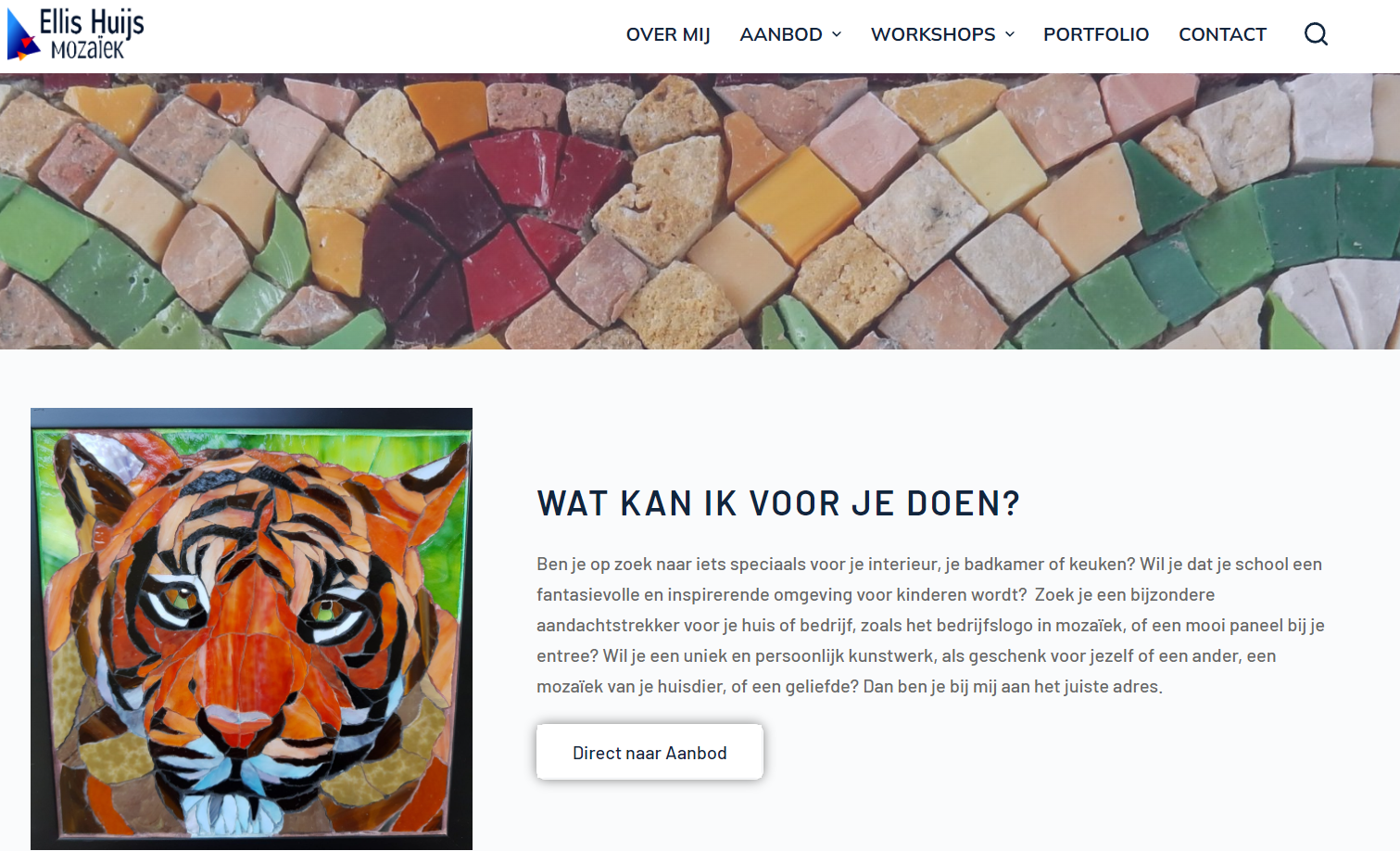Navigate to the Portfolio page
The width and height of the screenshot is (1400, 851).
tap(1096, 34)
